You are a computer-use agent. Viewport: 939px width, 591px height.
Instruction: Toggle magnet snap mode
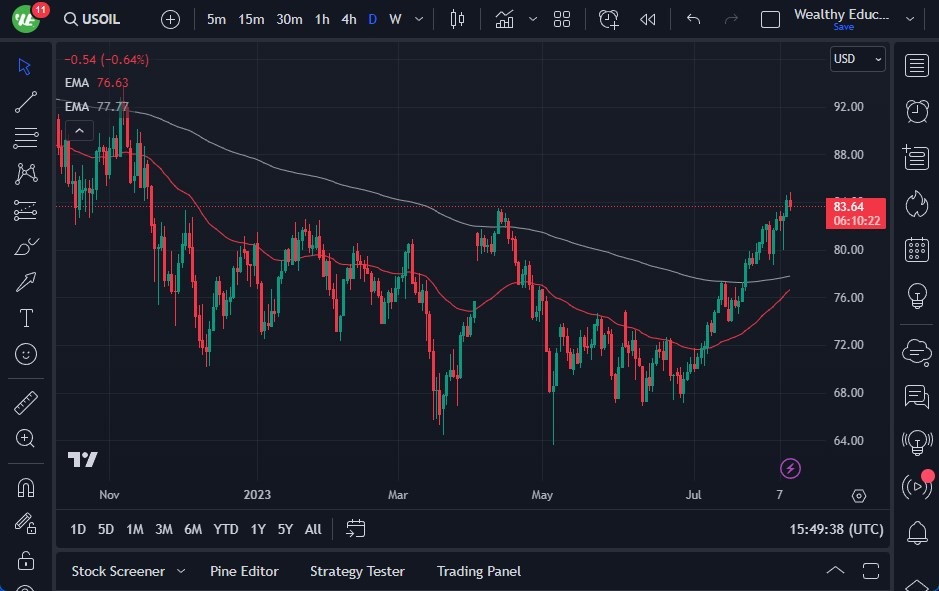point(26,487)
